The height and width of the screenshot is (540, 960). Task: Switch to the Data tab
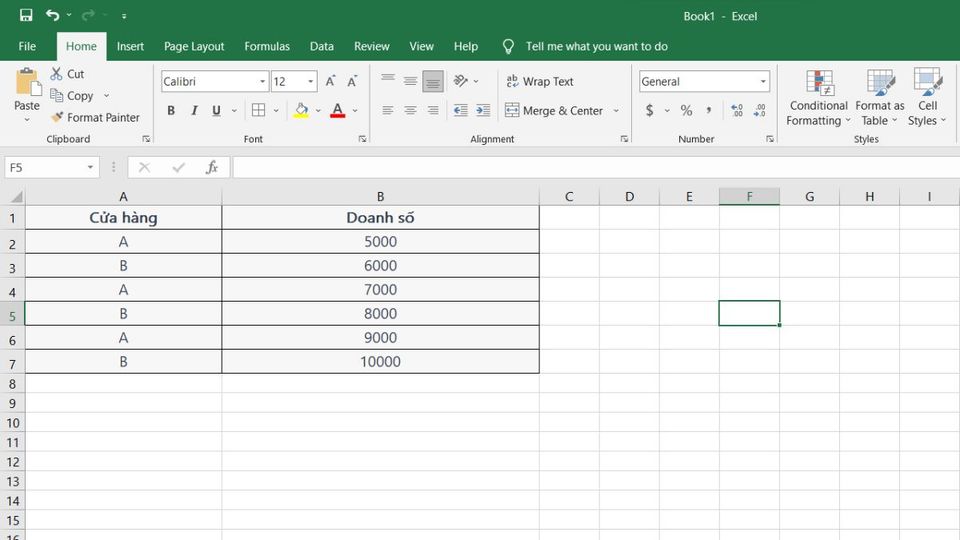(321, 47)
